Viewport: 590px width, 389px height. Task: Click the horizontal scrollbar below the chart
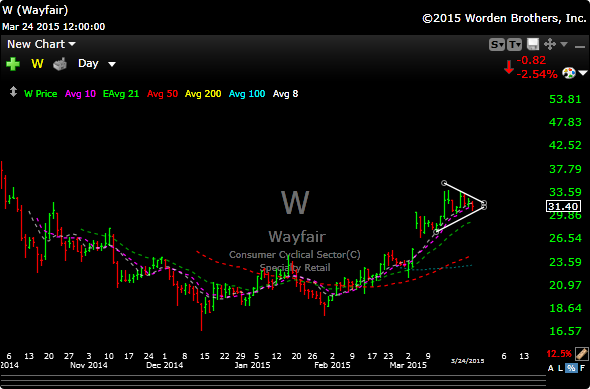tap(273, 381)
